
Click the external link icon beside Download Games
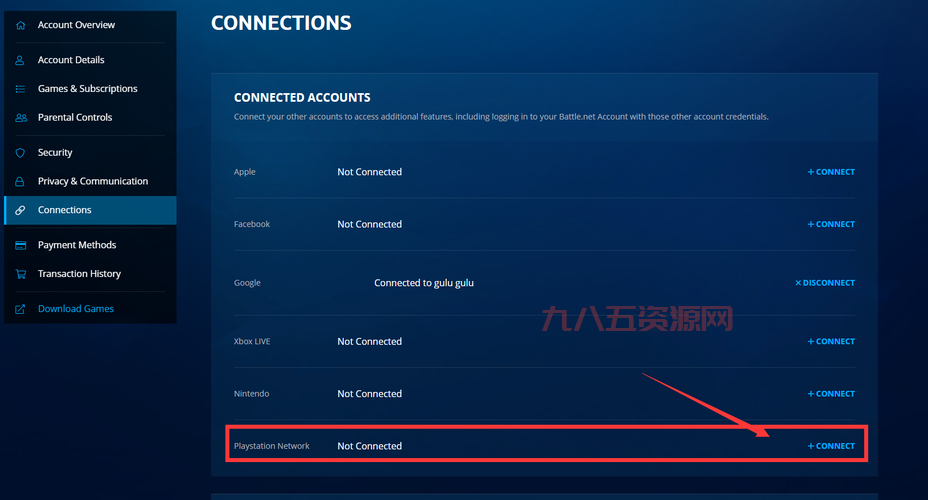point(20,309)
